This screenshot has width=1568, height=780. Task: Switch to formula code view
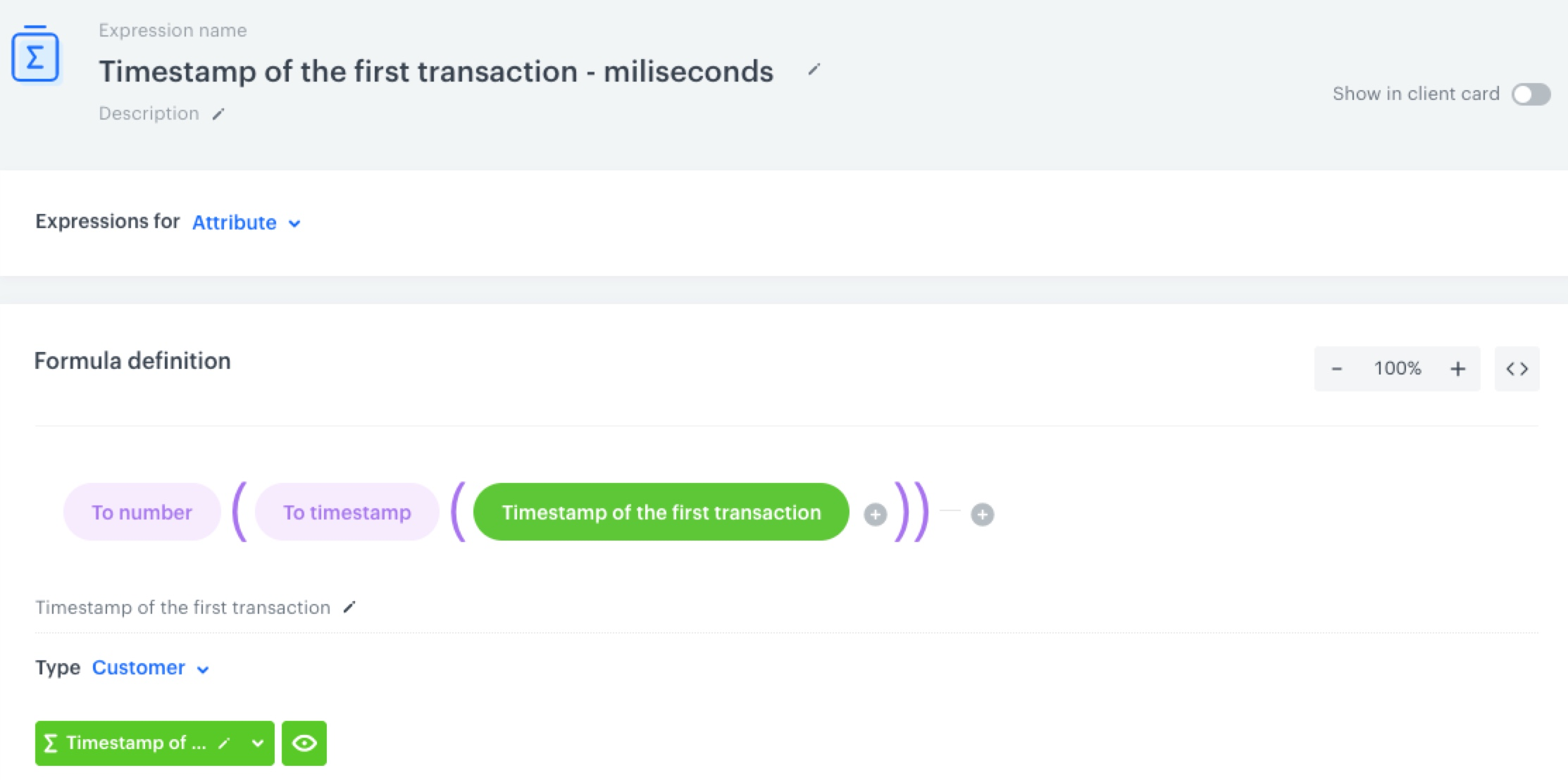(1517, 369)
